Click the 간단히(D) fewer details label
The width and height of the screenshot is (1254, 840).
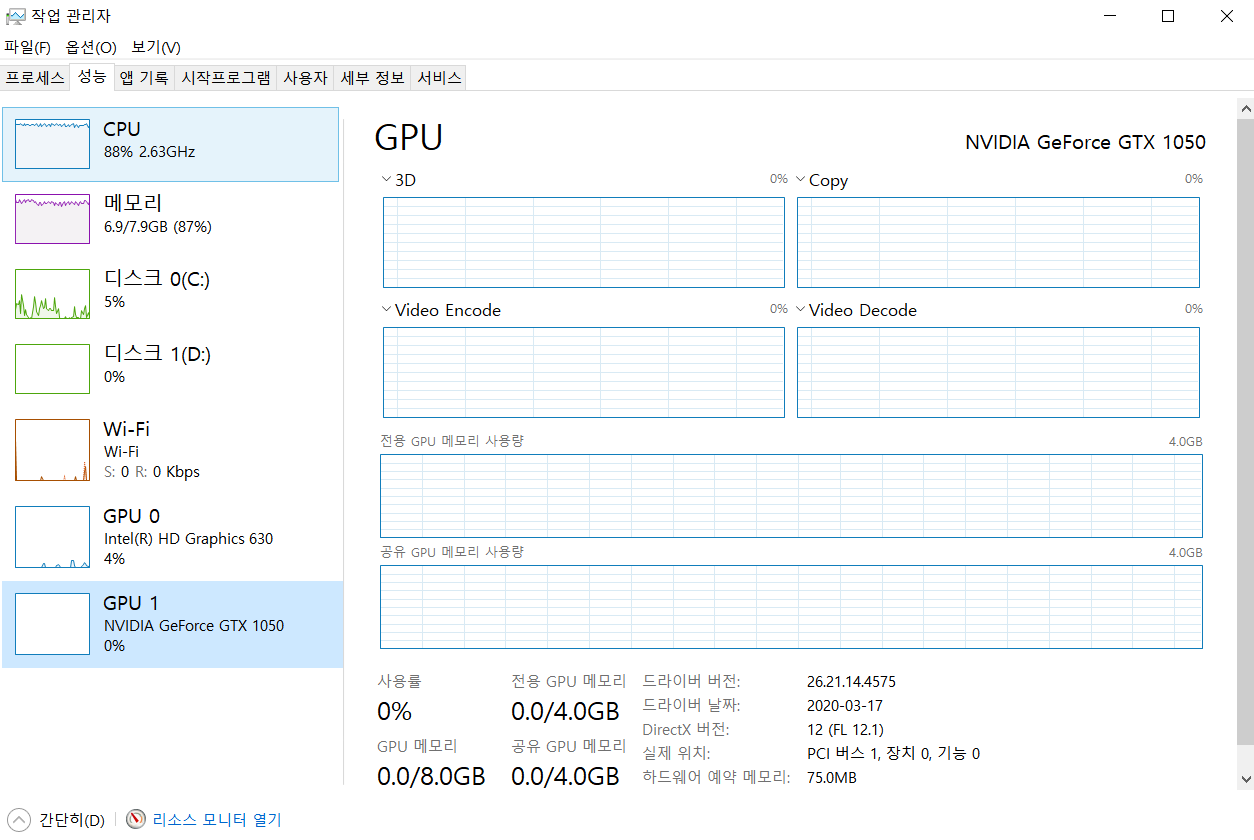click(x=71, y=820)
